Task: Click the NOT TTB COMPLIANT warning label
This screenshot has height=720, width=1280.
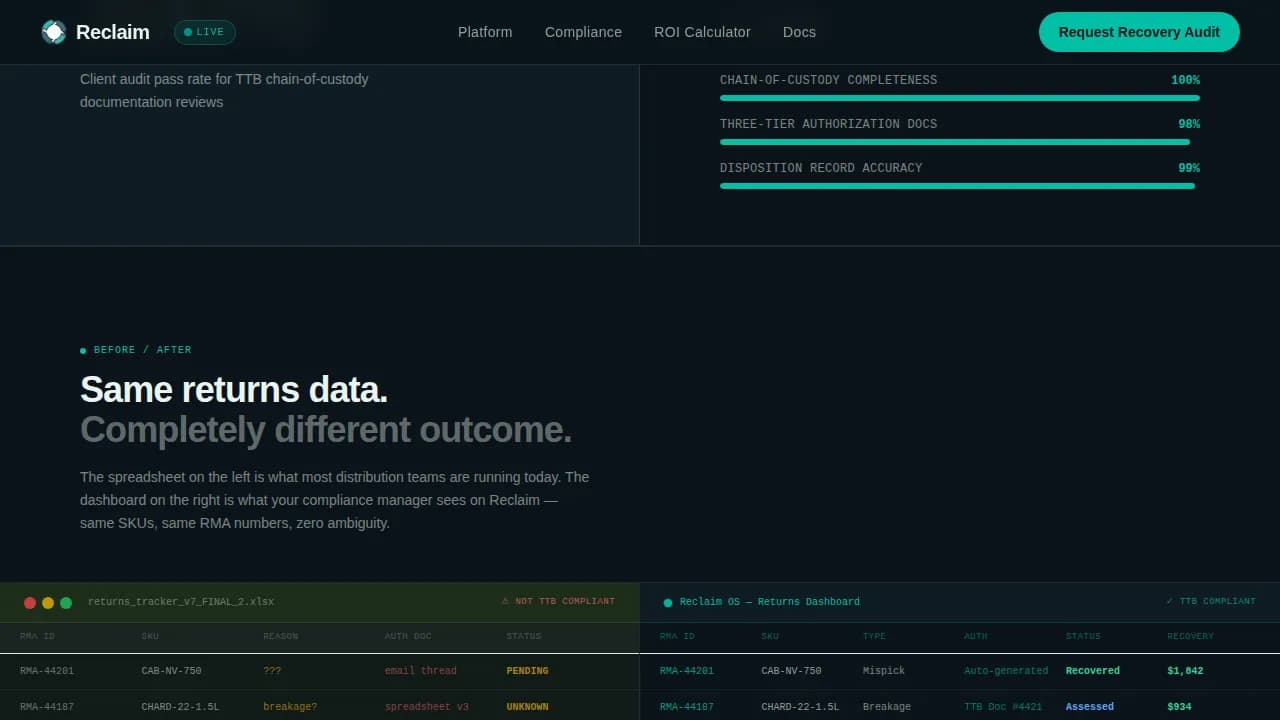Action: 558,602
